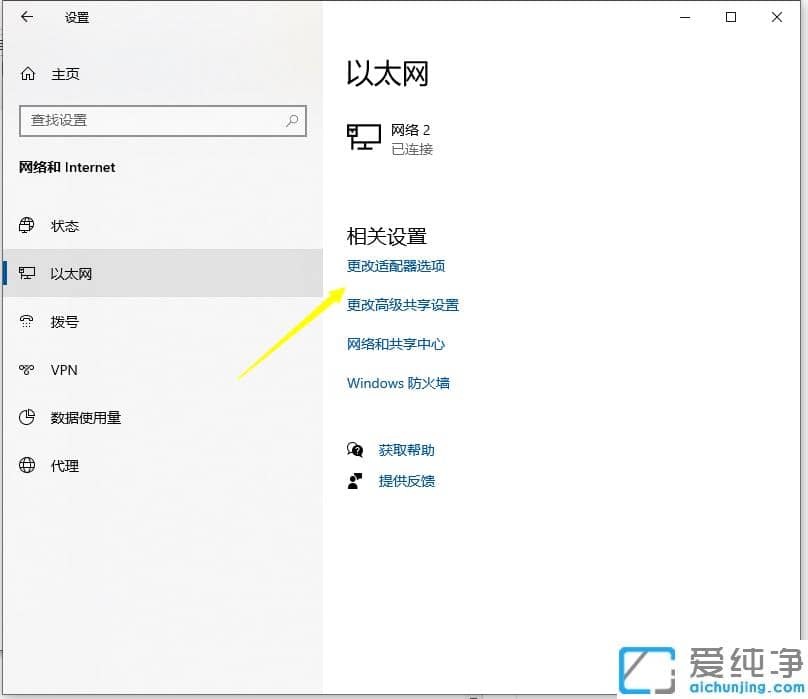
Task: Click the 提供反馈 text link
Action: click(x=406, y=481)
